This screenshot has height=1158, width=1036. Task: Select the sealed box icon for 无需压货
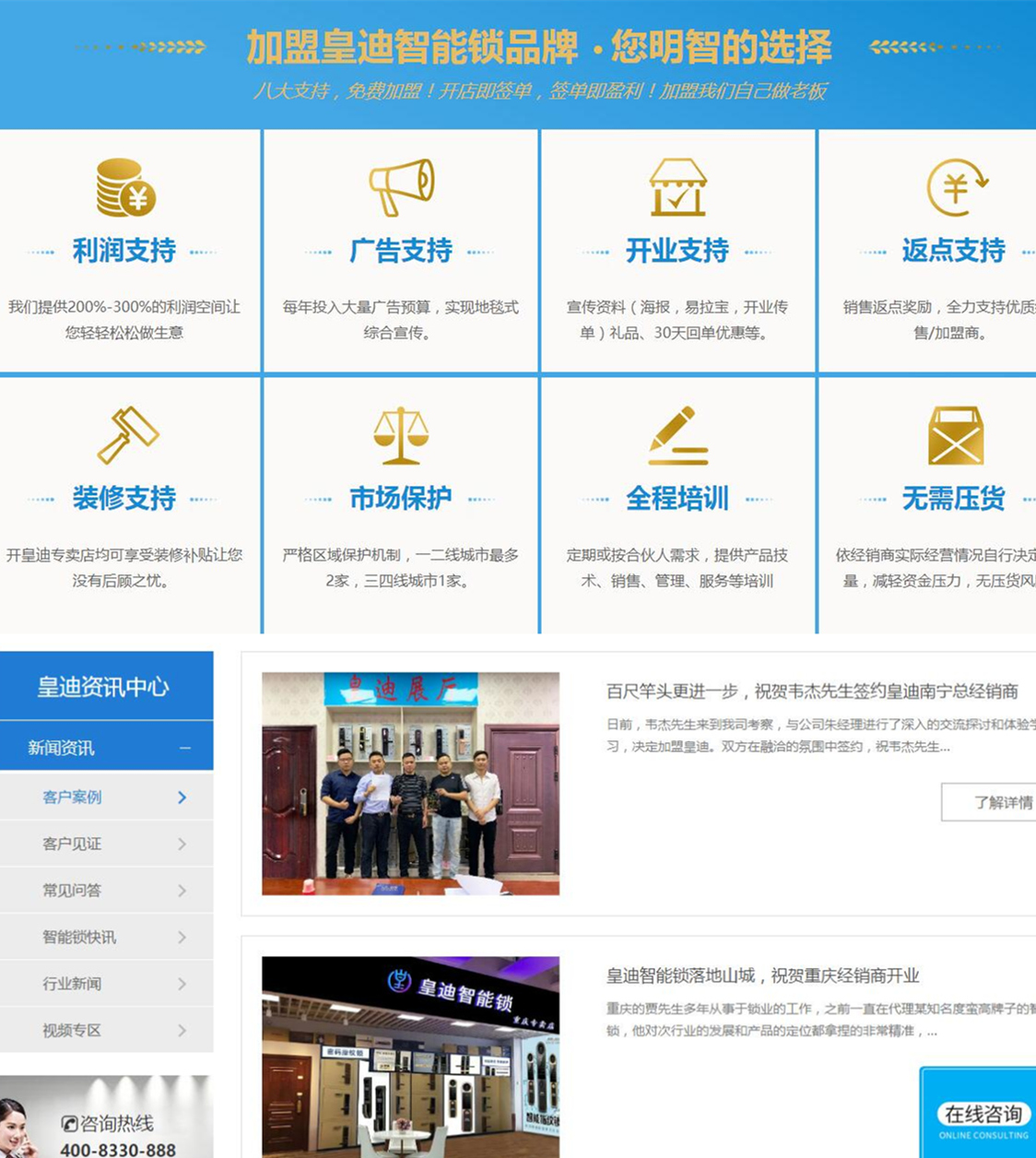(x=956, y=438)
